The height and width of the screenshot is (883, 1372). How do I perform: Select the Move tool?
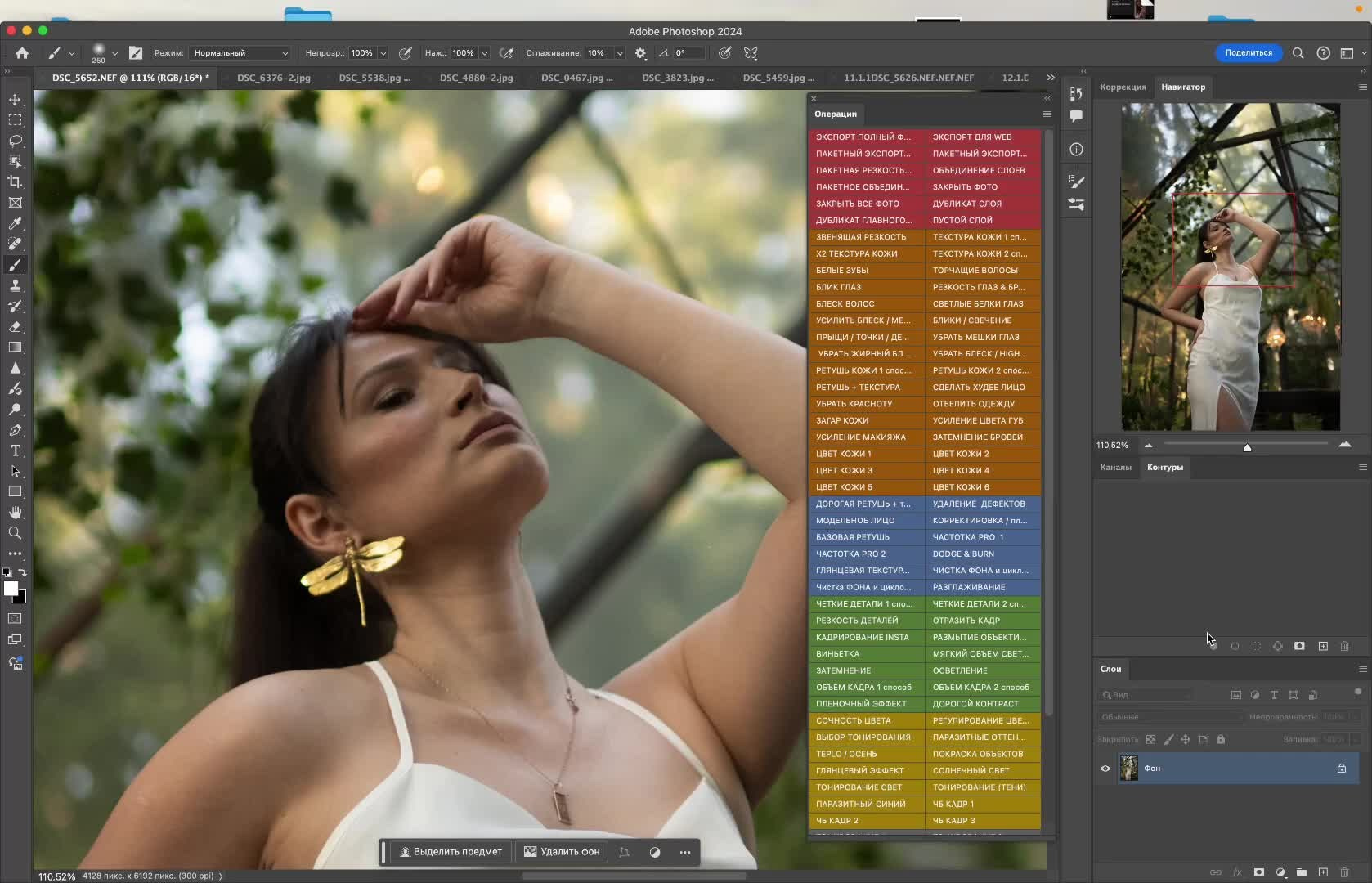pos(15,100)
